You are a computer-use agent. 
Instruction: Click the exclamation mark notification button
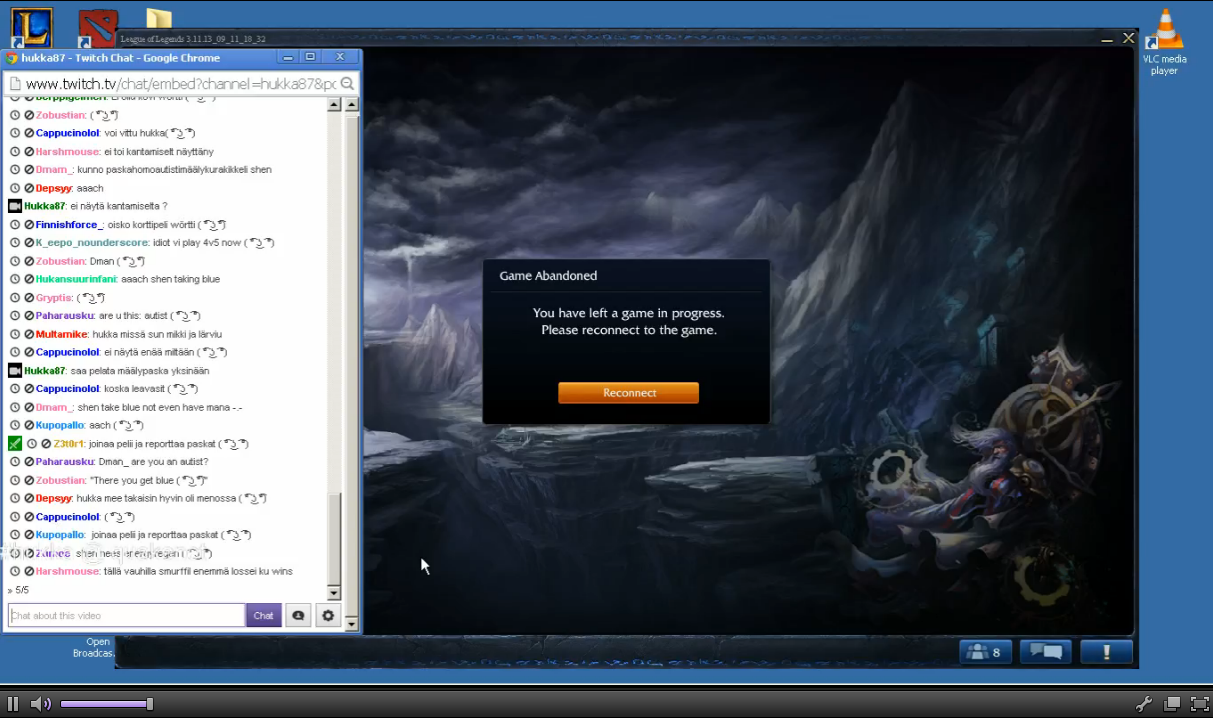pos(1106,652)
